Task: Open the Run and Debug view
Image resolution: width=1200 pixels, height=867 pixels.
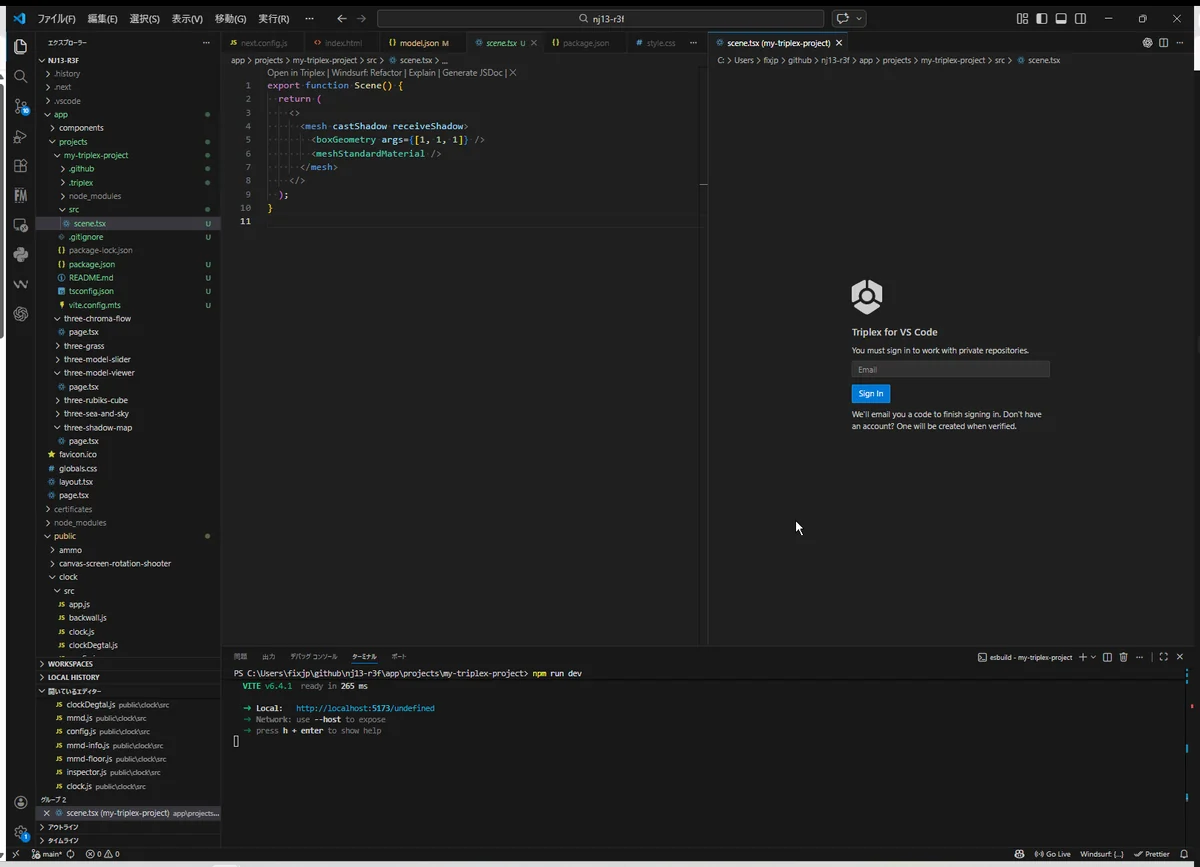Action: [x=20, y=136]
